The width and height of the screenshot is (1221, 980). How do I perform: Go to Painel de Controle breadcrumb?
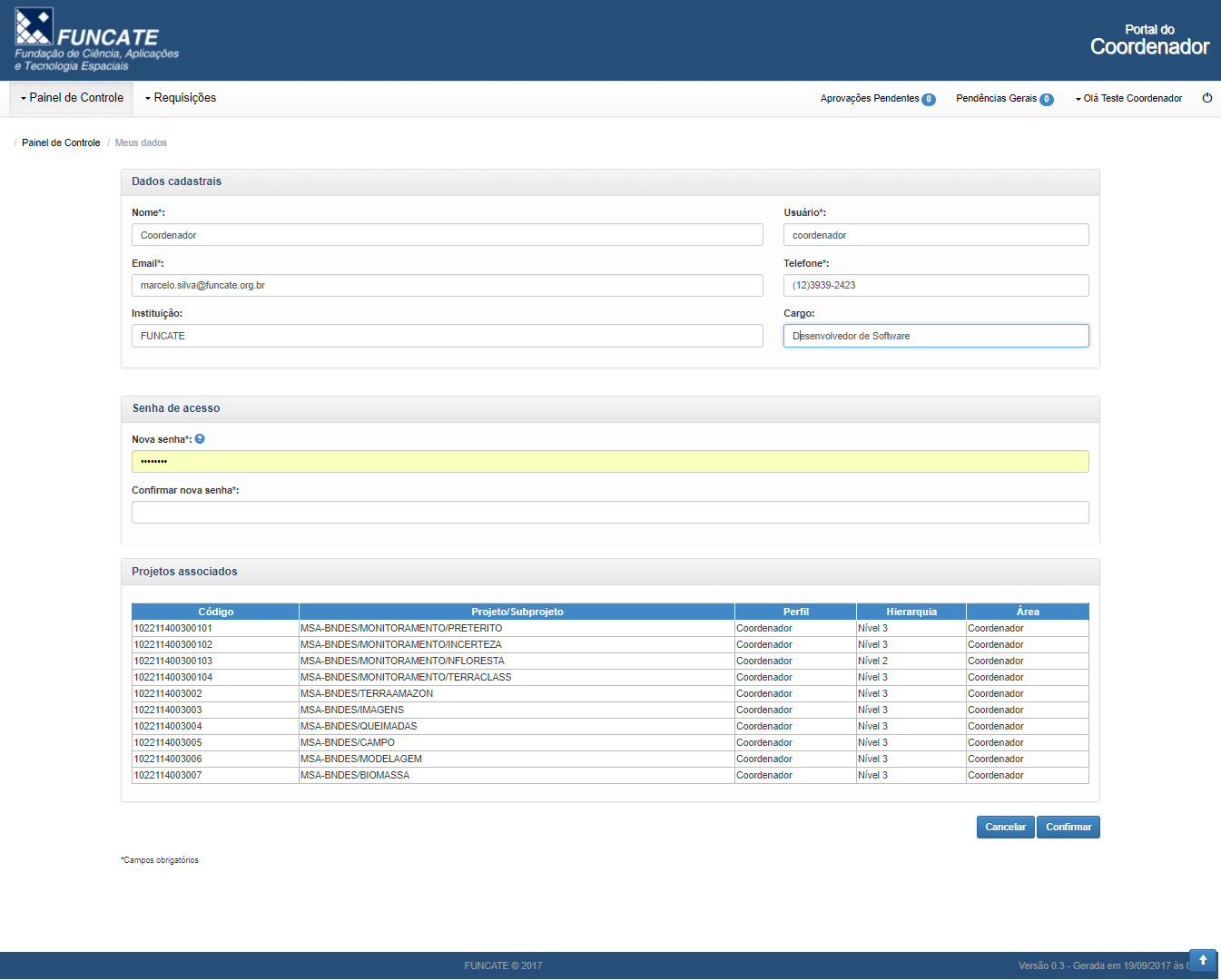click(x=61, y=143)
